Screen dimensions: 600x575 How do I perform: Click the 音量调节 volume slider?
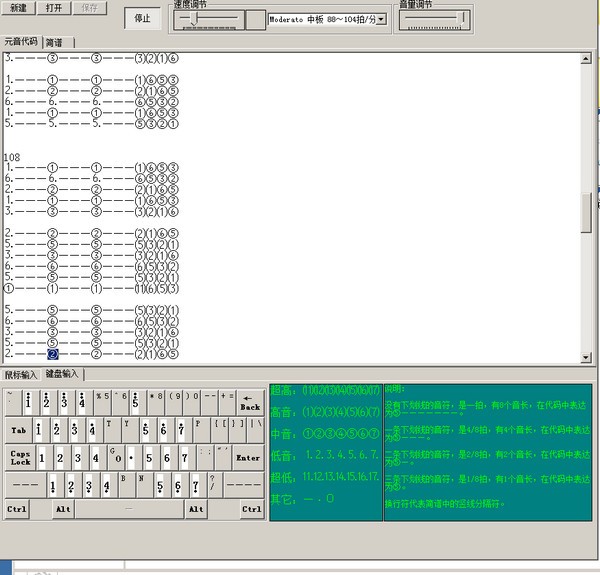pos(434,18)
